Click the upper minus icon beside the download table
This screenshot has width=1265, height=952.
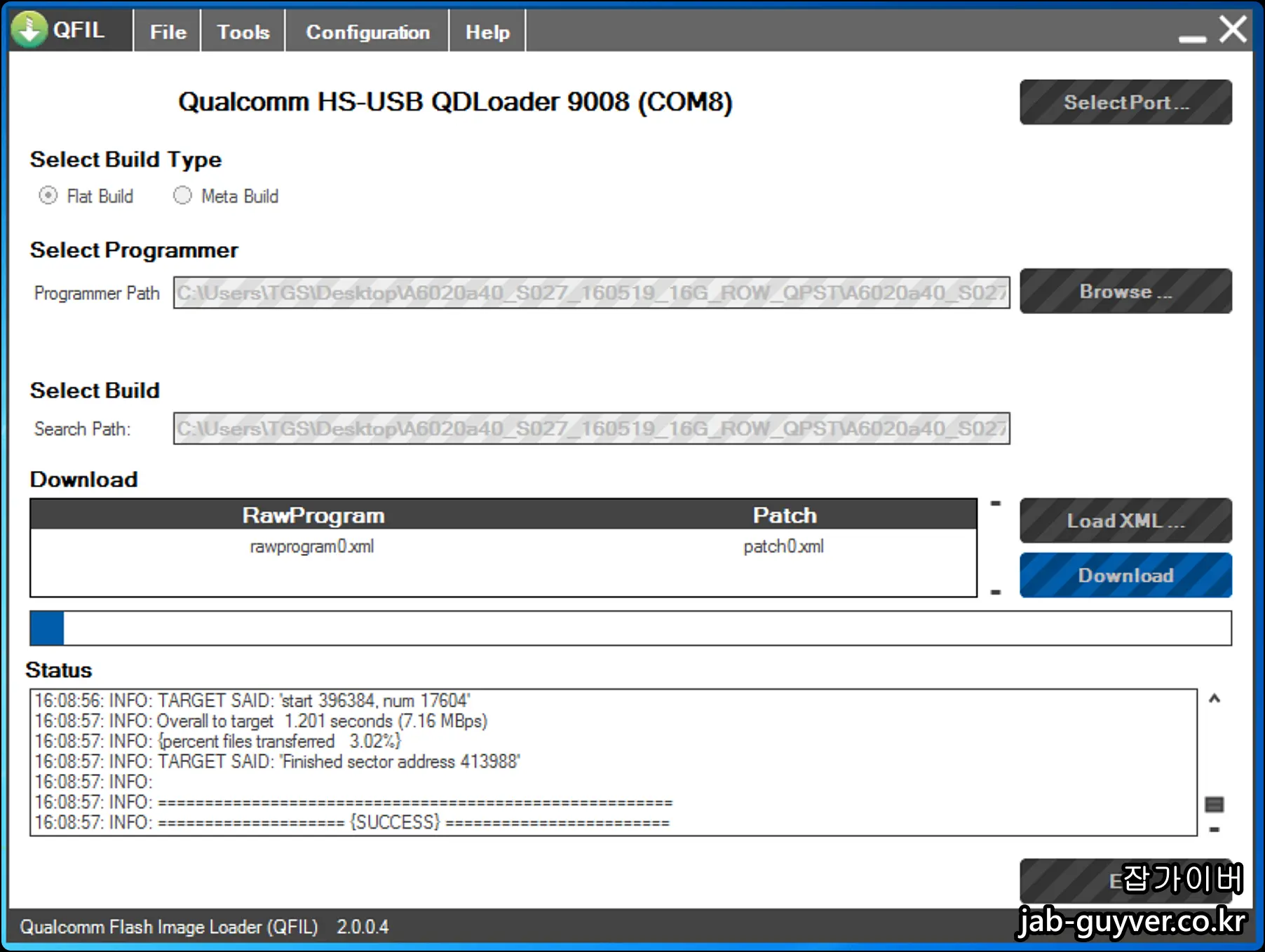click(x=995, y=503)
